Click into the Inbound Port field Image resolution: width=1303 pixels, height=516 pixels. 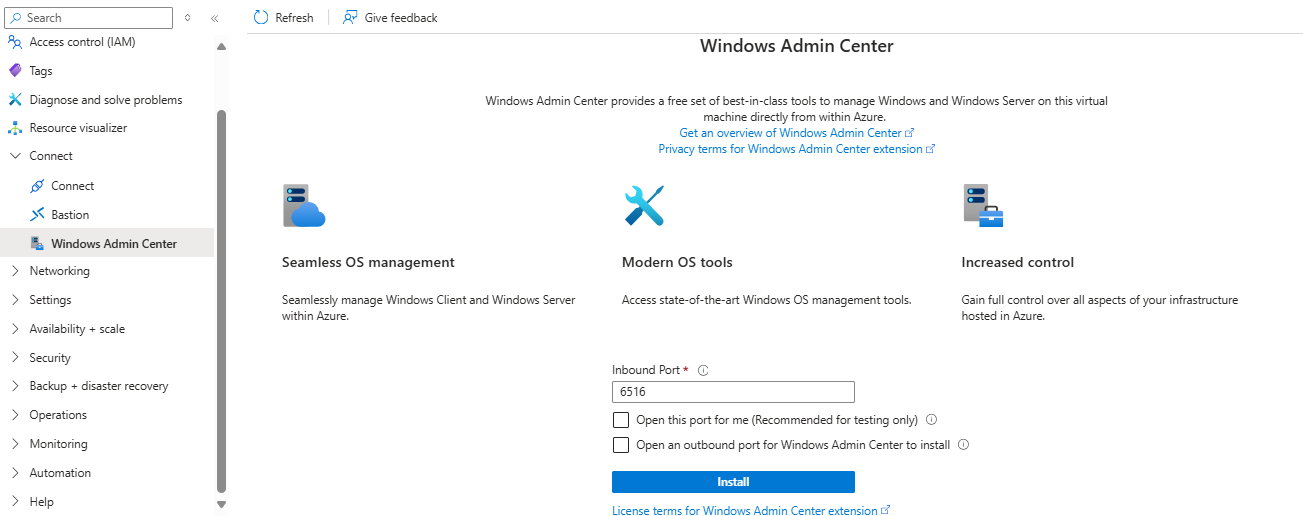733,392
